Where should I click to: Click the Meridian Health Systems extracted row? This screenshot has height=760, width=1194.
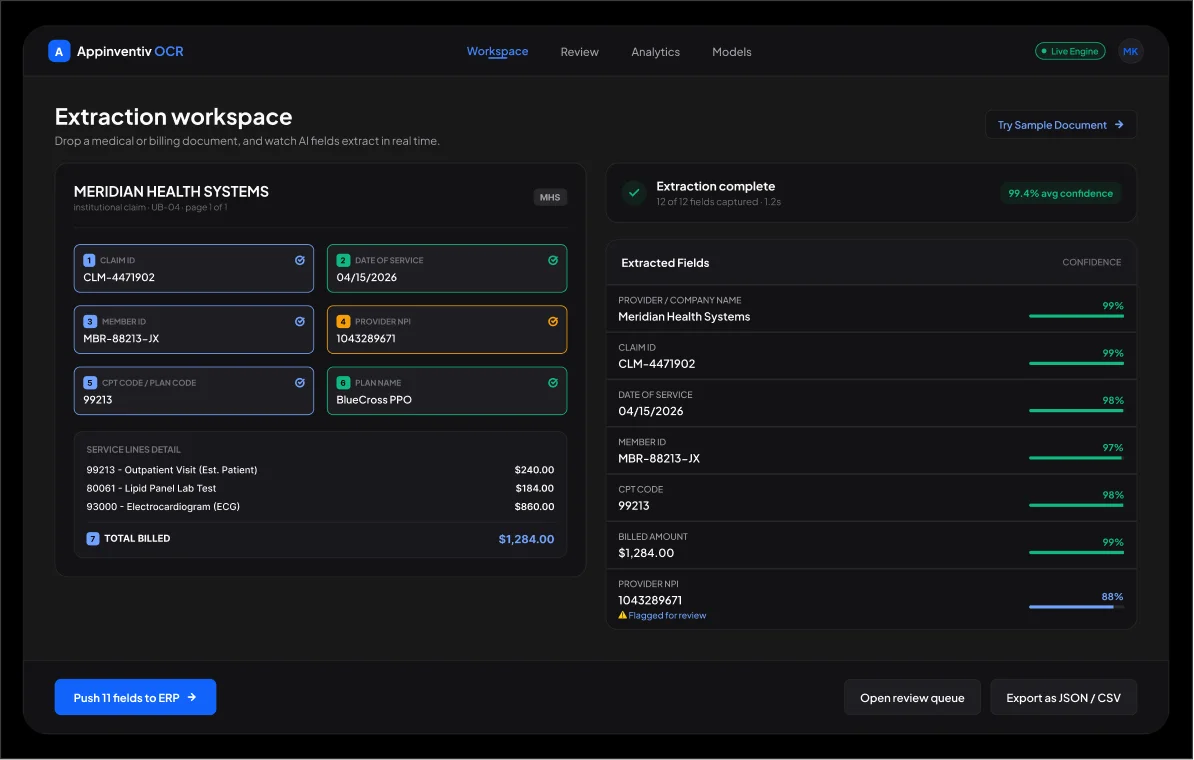point(871,308)
